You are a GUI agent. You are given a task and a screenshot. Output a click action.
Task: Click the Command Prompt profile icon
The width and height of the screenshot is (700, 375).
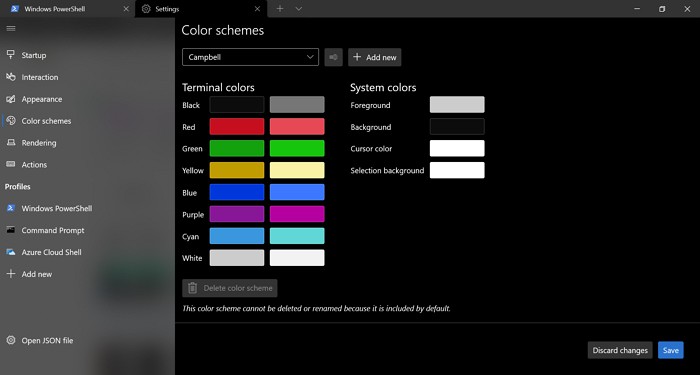11,230
